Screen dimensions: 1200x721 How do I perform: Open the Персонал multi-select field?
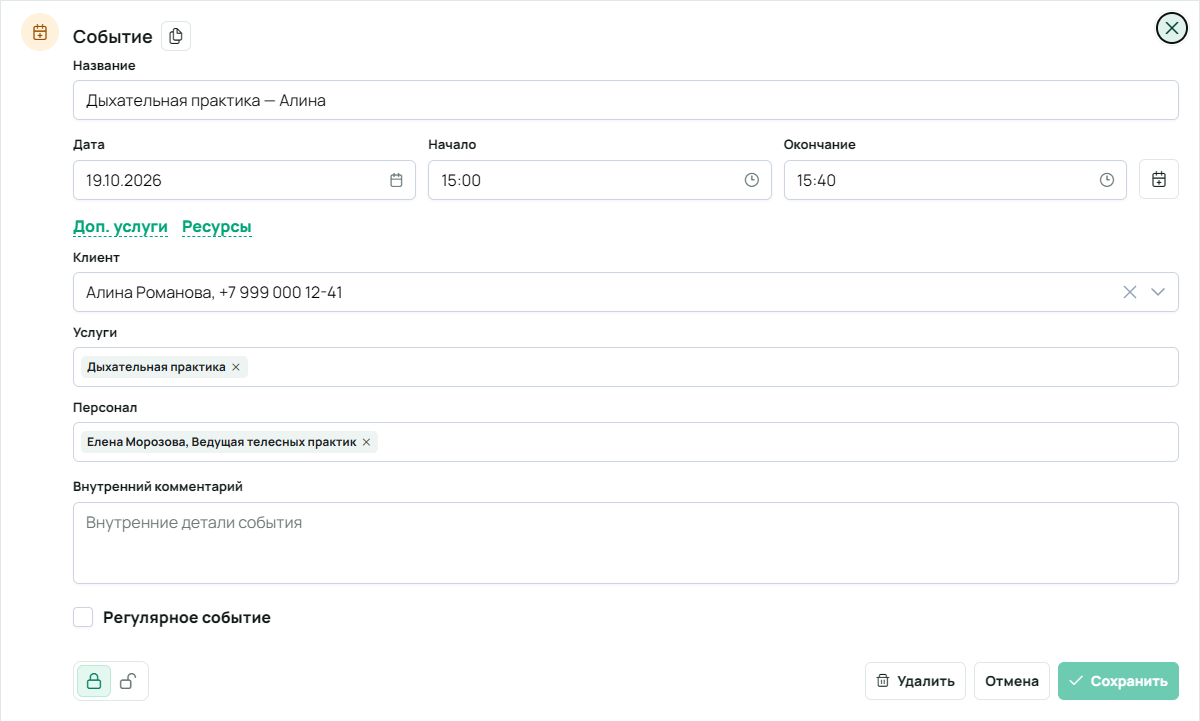(x=626, y=442)
